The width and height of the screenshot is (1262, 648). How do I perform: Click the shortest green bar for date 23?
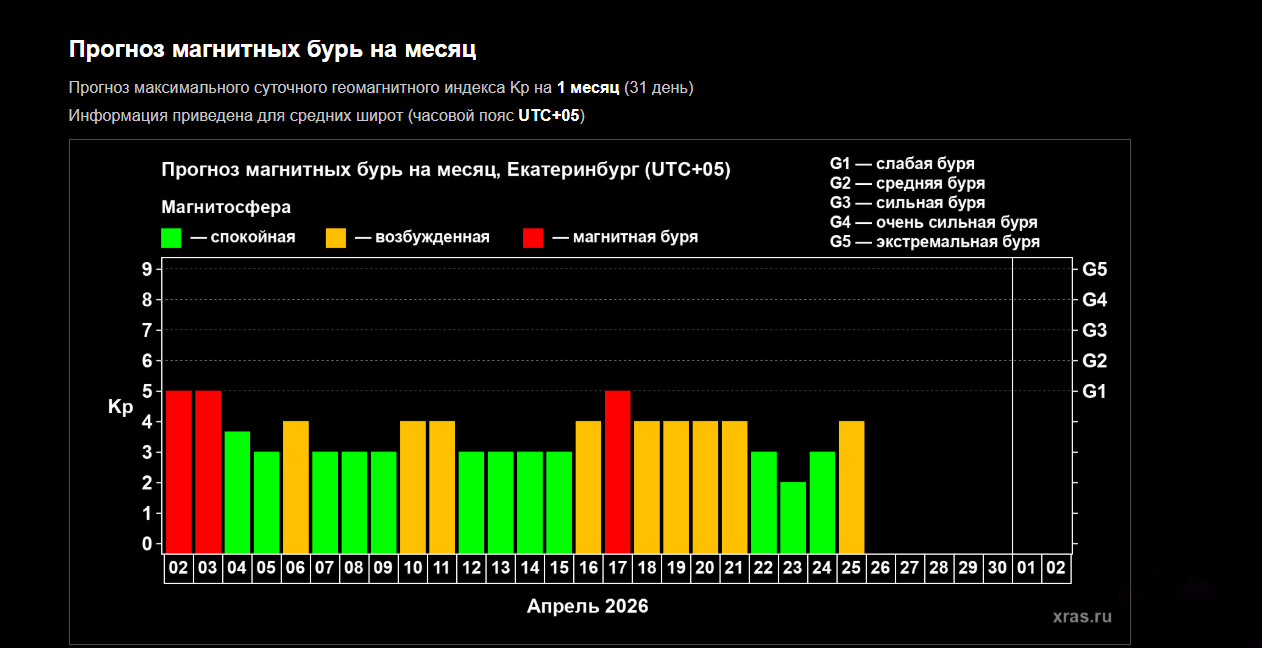[793, 517]
